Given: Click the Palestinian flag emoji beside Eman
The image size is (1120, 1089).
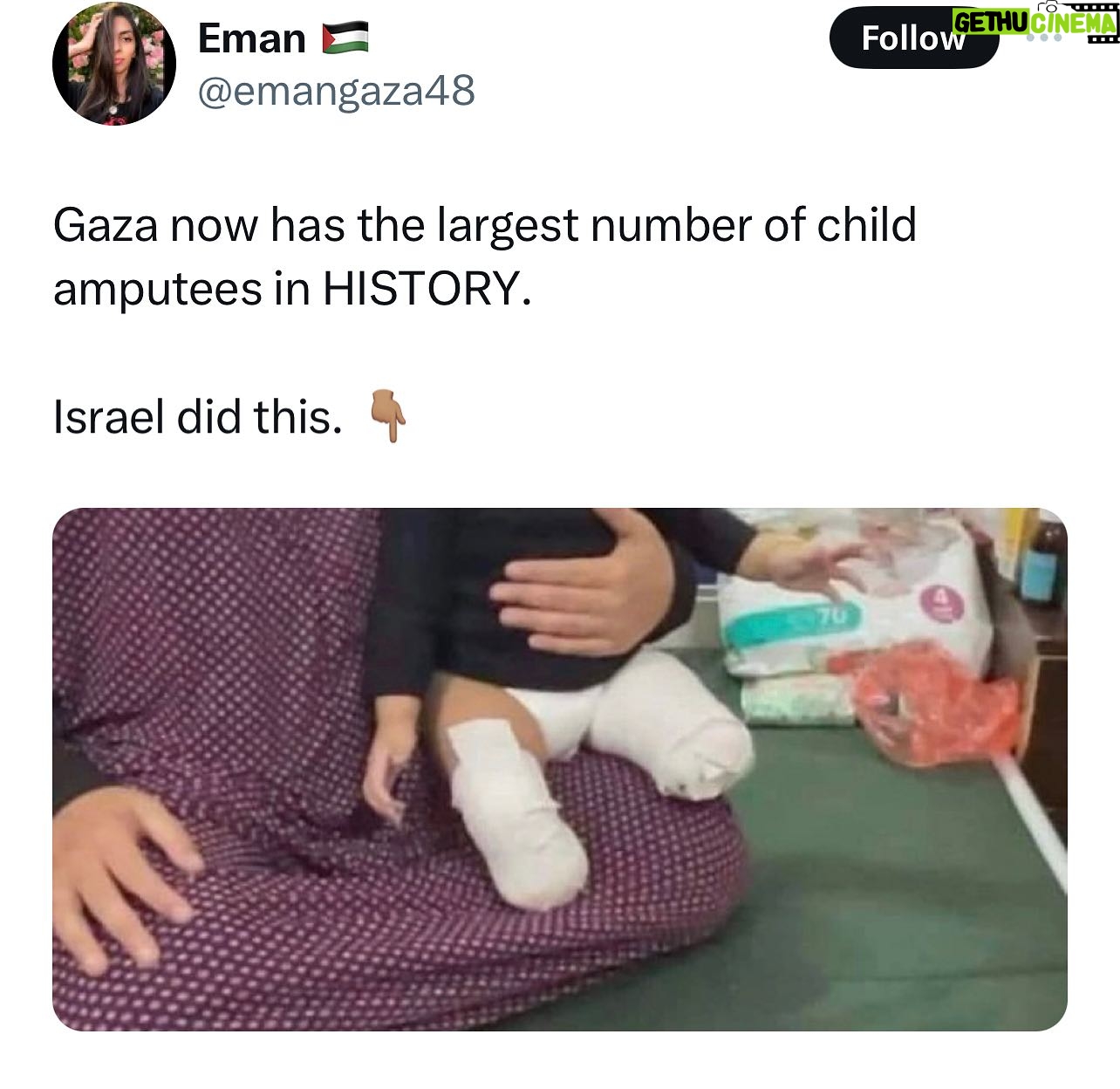Looking at the screenshot, I should click(x=345, y=38).
